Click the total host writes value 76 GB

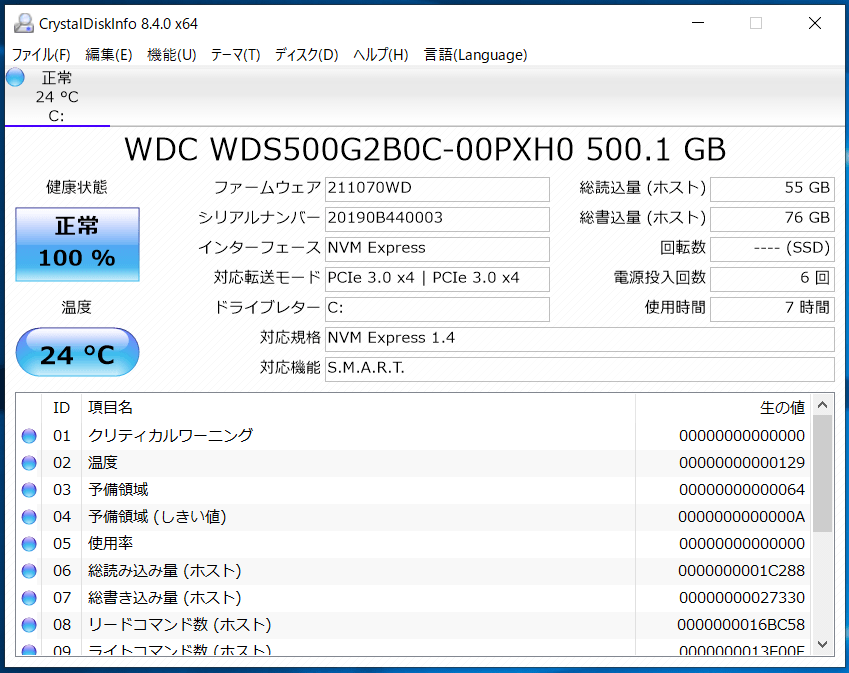pos(772,219)
